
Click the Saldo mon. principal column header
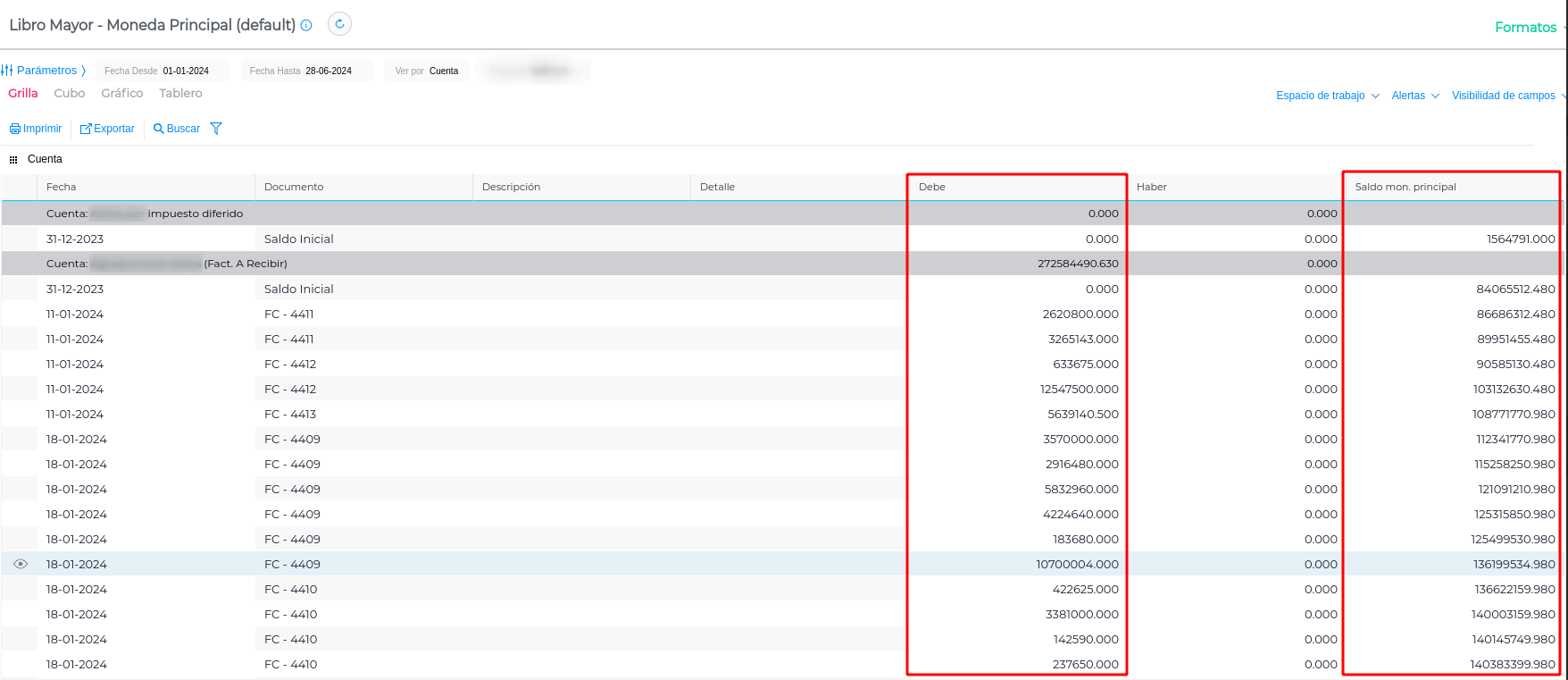[1451, 187]
